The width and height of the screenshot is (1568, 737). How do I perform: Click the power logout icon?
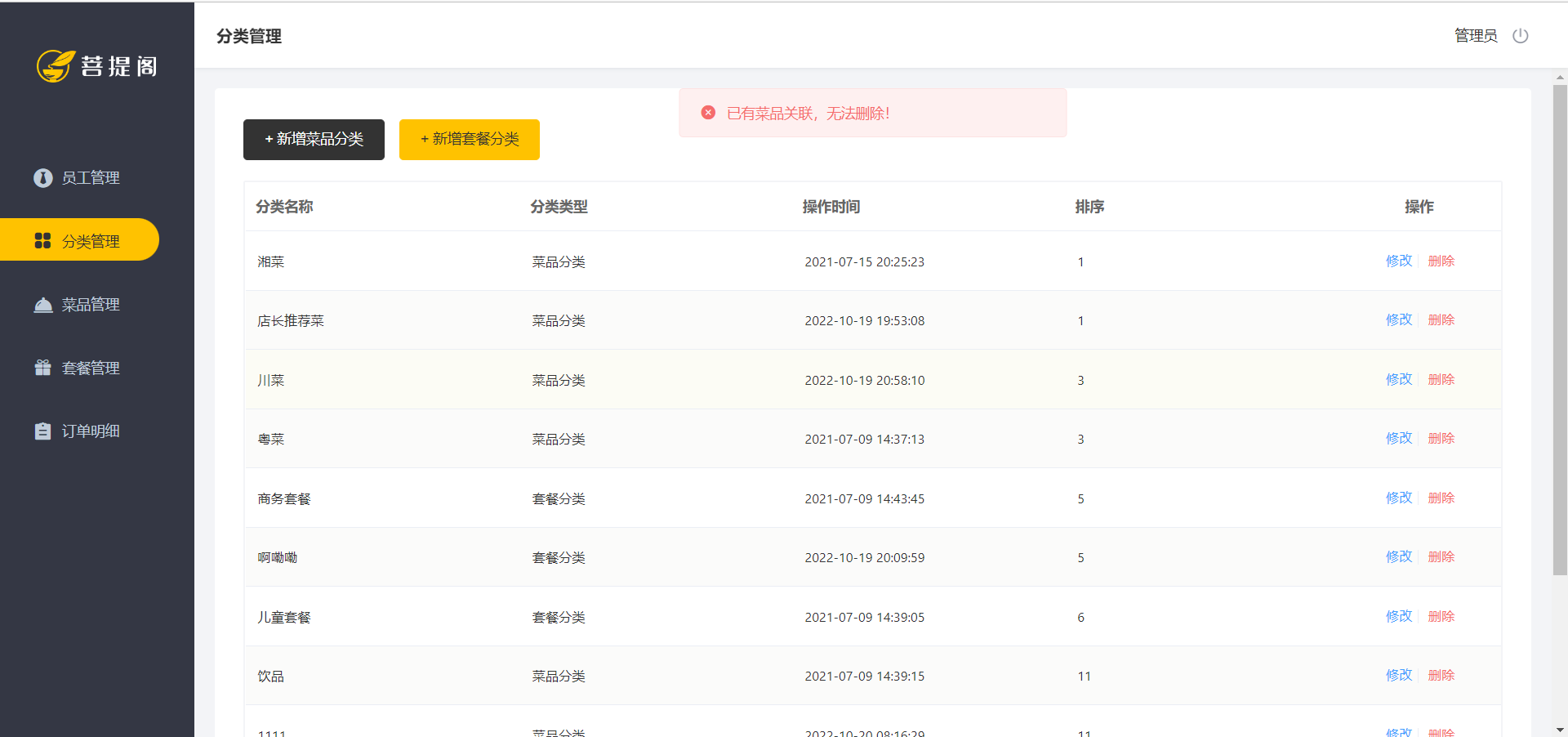coord(1520,36)
